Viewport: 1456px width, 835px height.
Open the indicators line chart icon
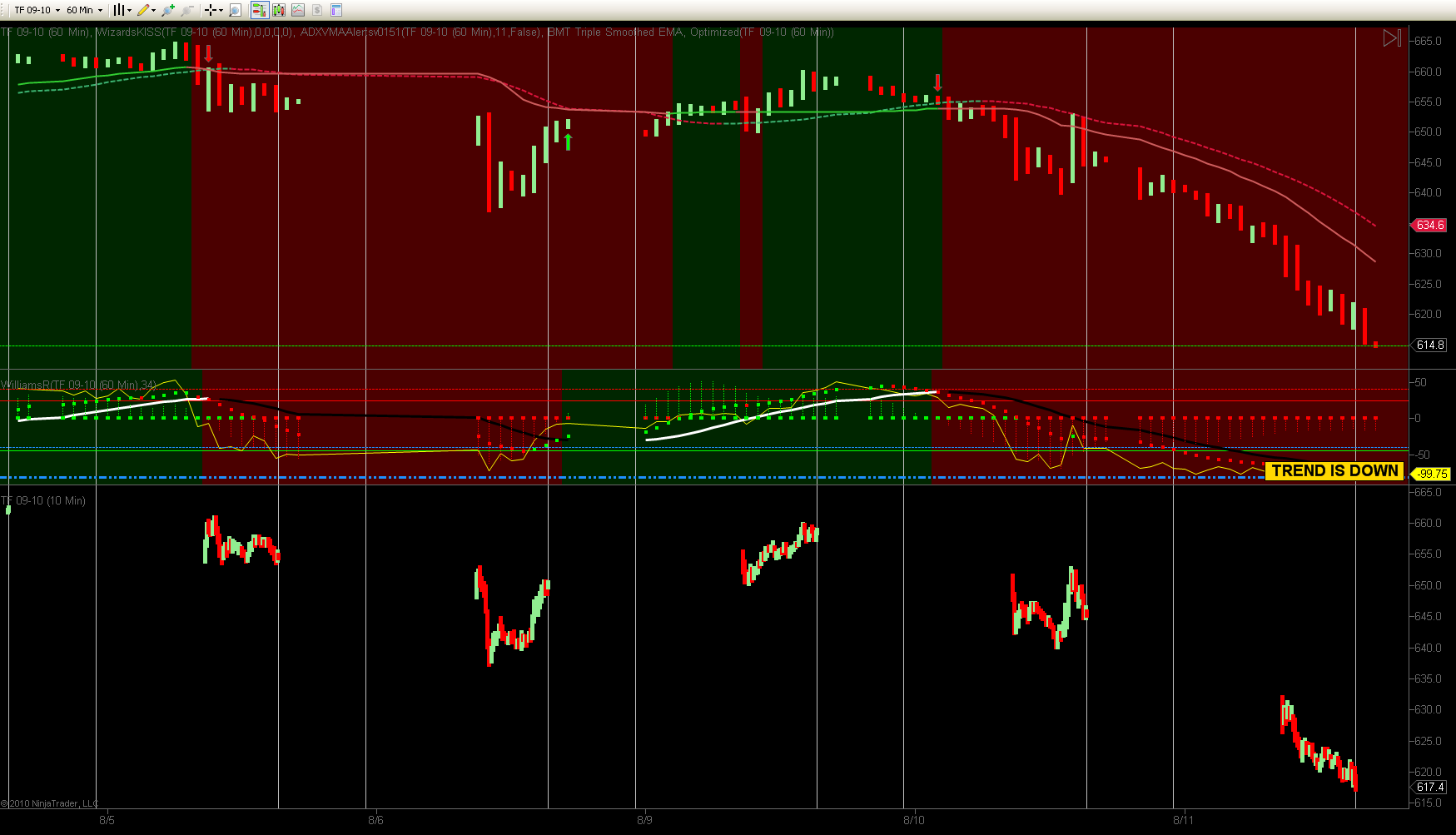tap(297, 10)
